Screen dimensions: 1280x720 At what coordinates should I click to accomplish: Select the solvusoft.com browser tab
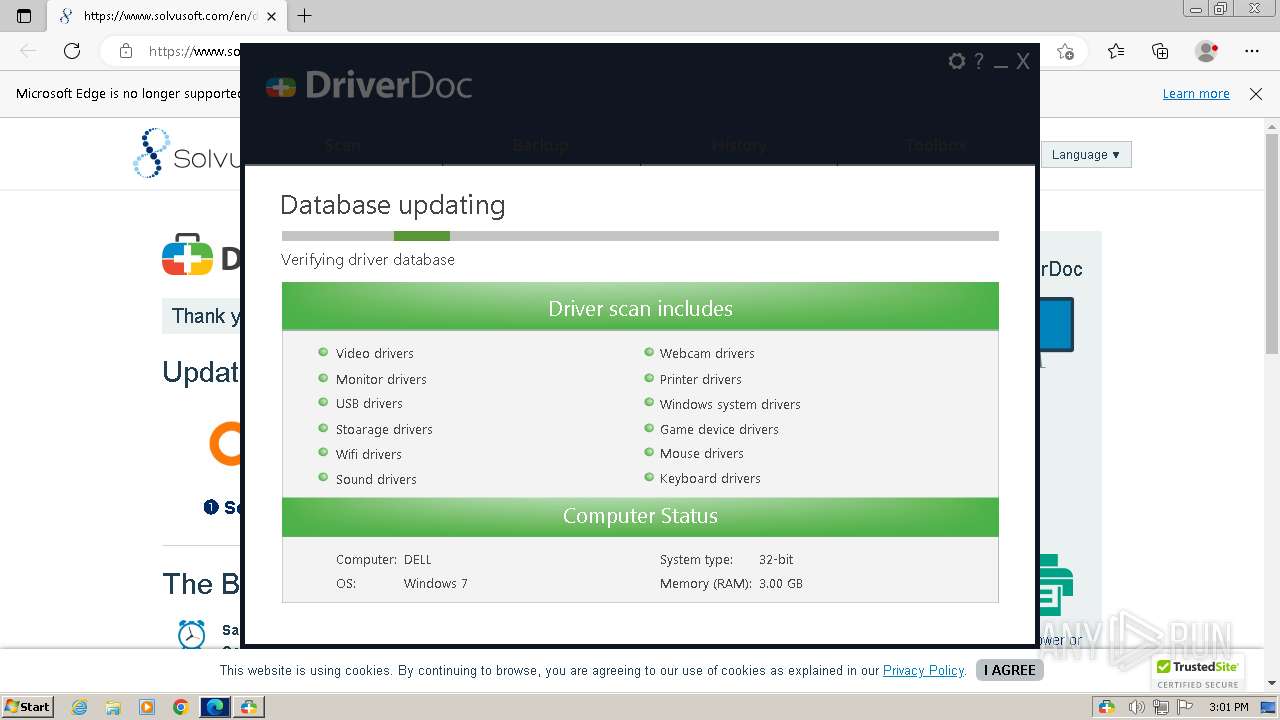[x=167, y=16]
